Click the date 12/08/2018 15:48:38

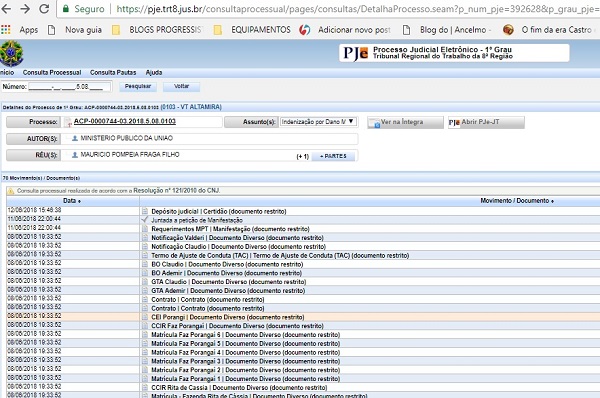pos(34,210)
